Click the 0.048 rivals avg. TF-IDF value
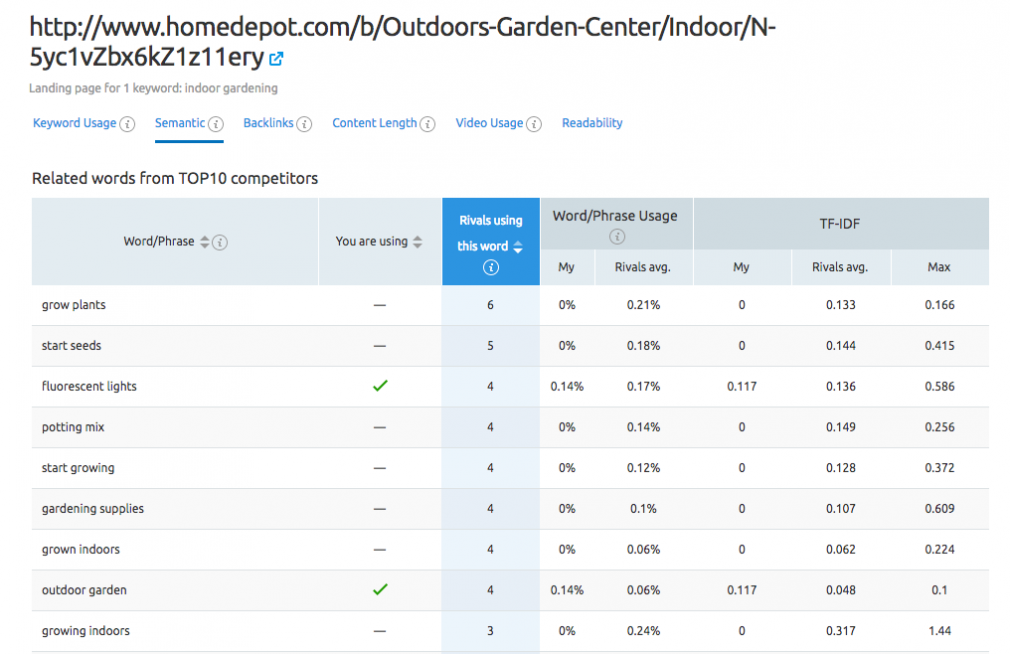Viewport: 1010px width, 654px height. pyautogui.click(x=841, y=590)
